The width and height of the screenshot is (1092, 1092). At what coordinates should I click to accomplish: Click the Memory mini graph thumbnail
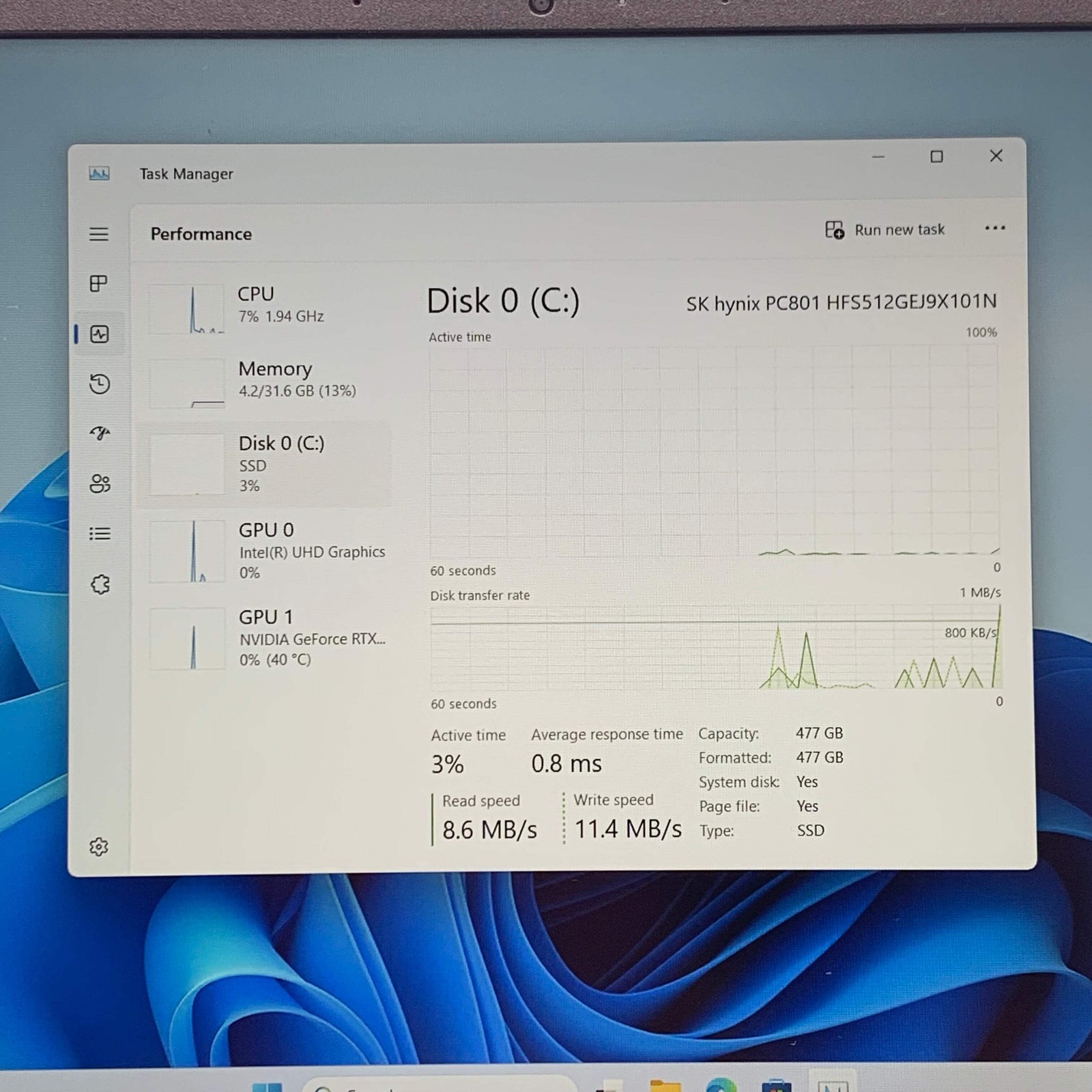[x=186, y=384]
